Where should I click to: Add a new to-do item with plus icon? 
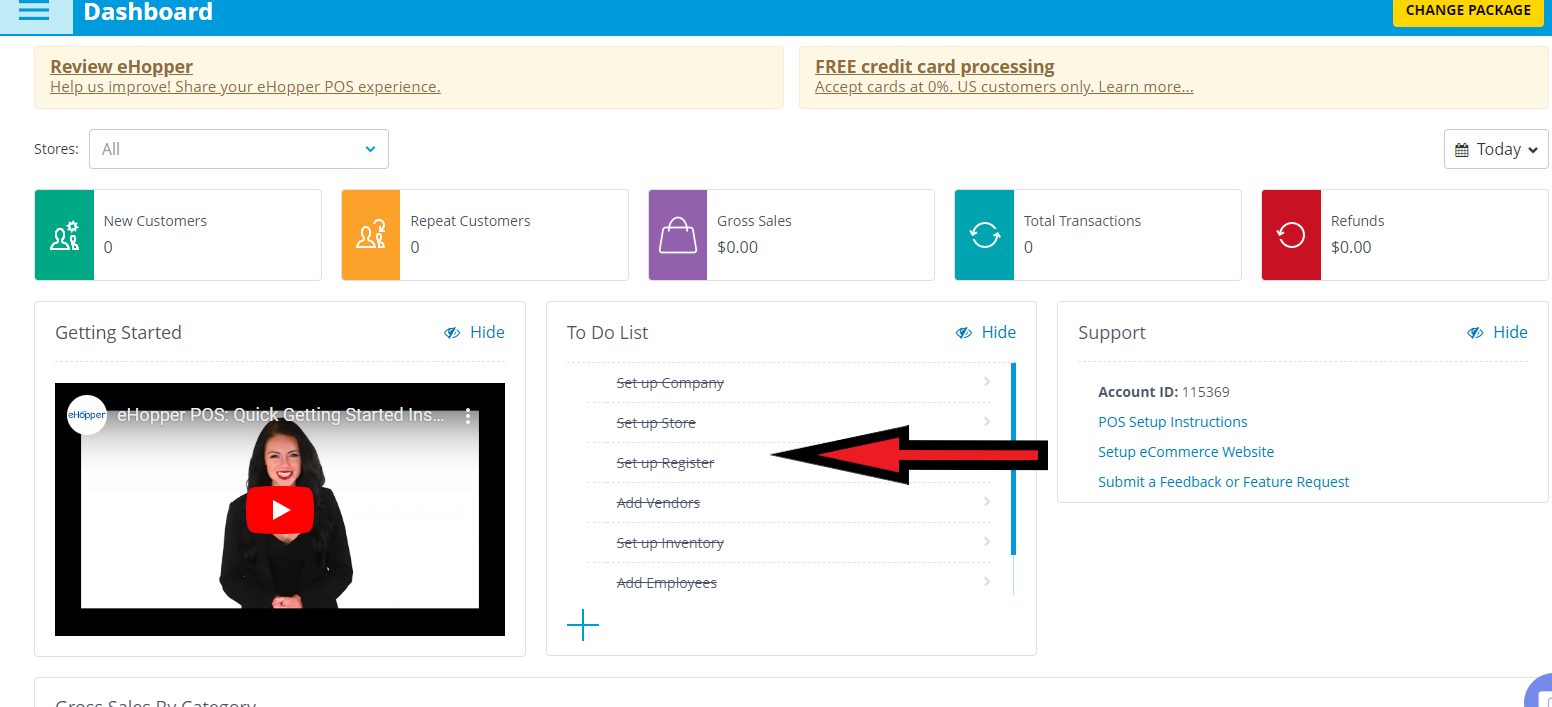(x=583, y=626)
